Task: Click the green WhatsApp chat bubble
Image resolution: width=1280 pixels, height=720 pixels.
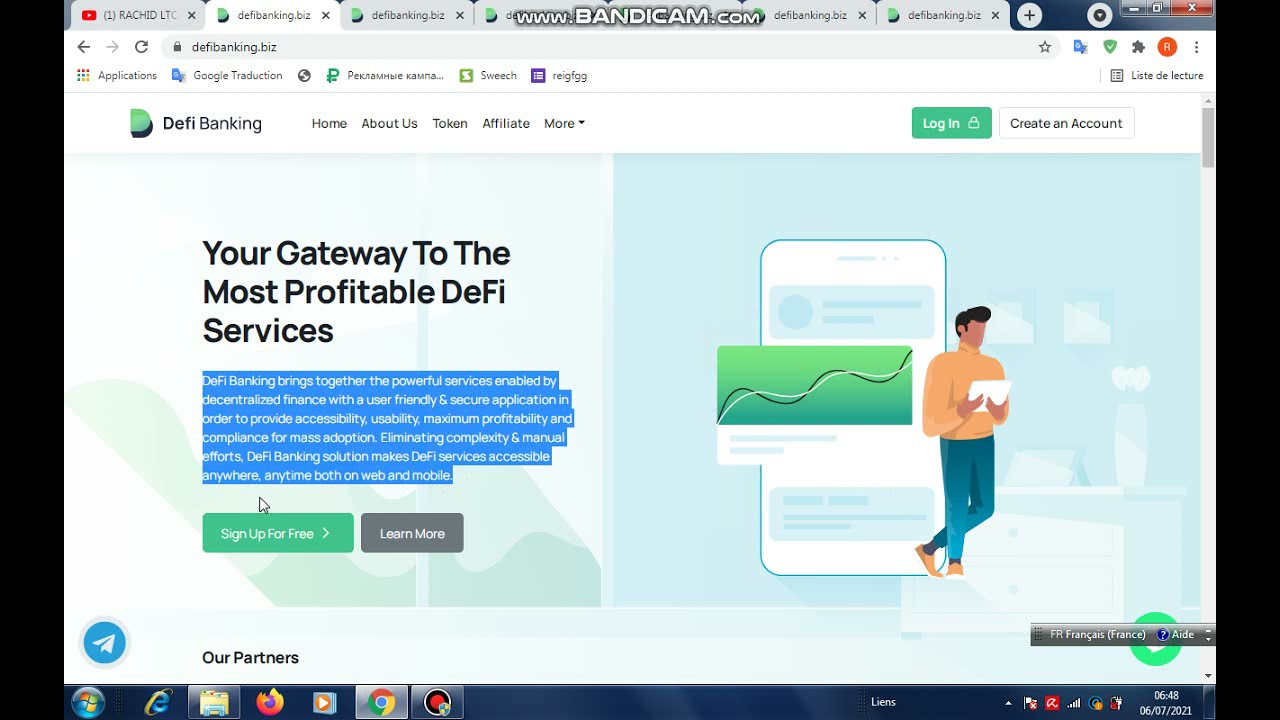Action: tap(1156, 639)
